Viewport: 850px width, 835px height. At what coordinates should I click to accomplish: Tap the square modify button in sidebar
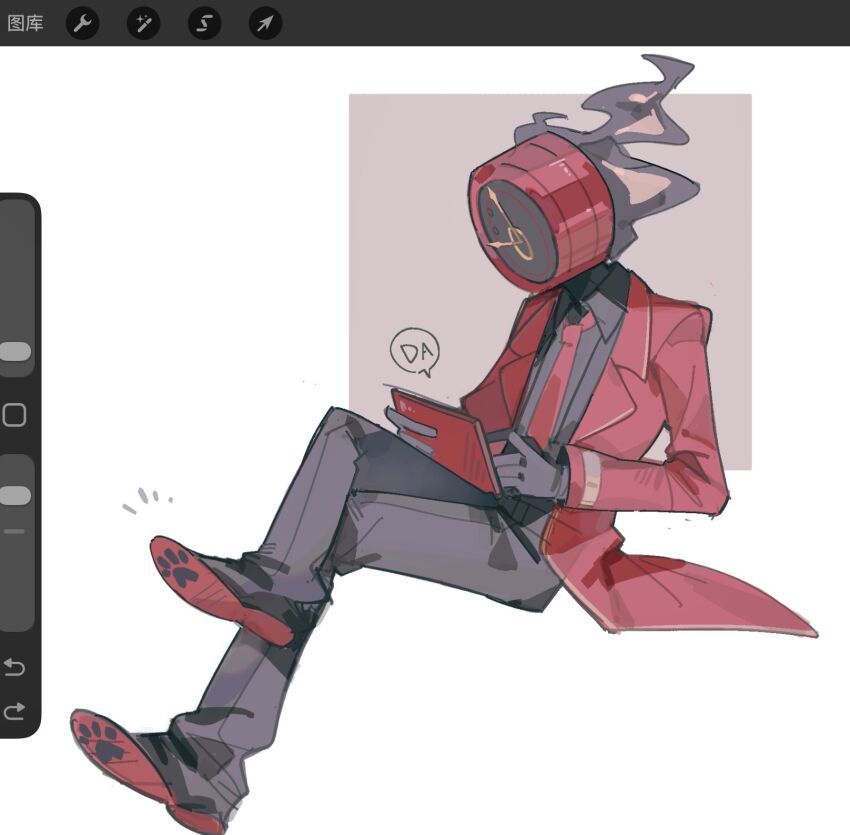point(14,415)
